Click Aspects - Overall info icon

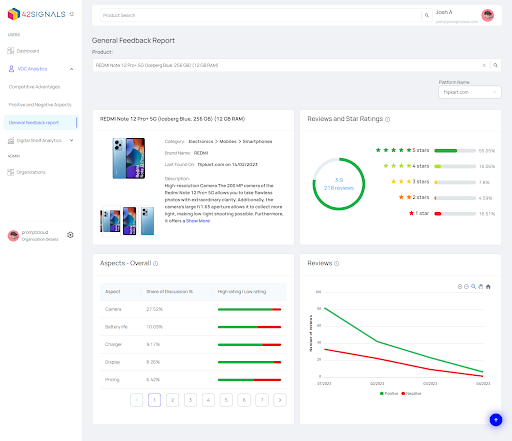tap(155, 264)
